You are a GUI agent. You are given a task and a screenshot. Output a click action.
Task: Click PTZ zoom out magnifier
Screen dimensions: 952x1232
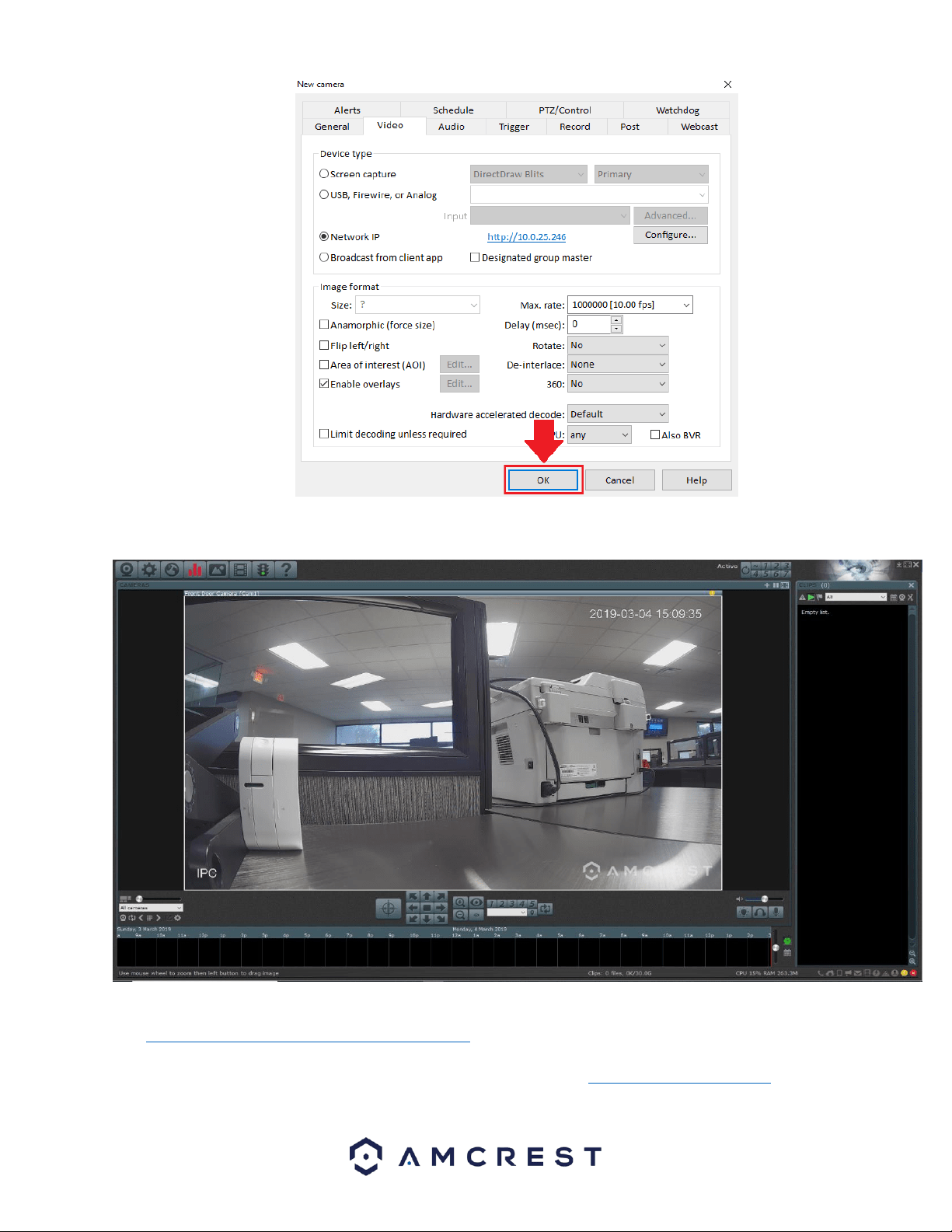(x=460, y=915)
